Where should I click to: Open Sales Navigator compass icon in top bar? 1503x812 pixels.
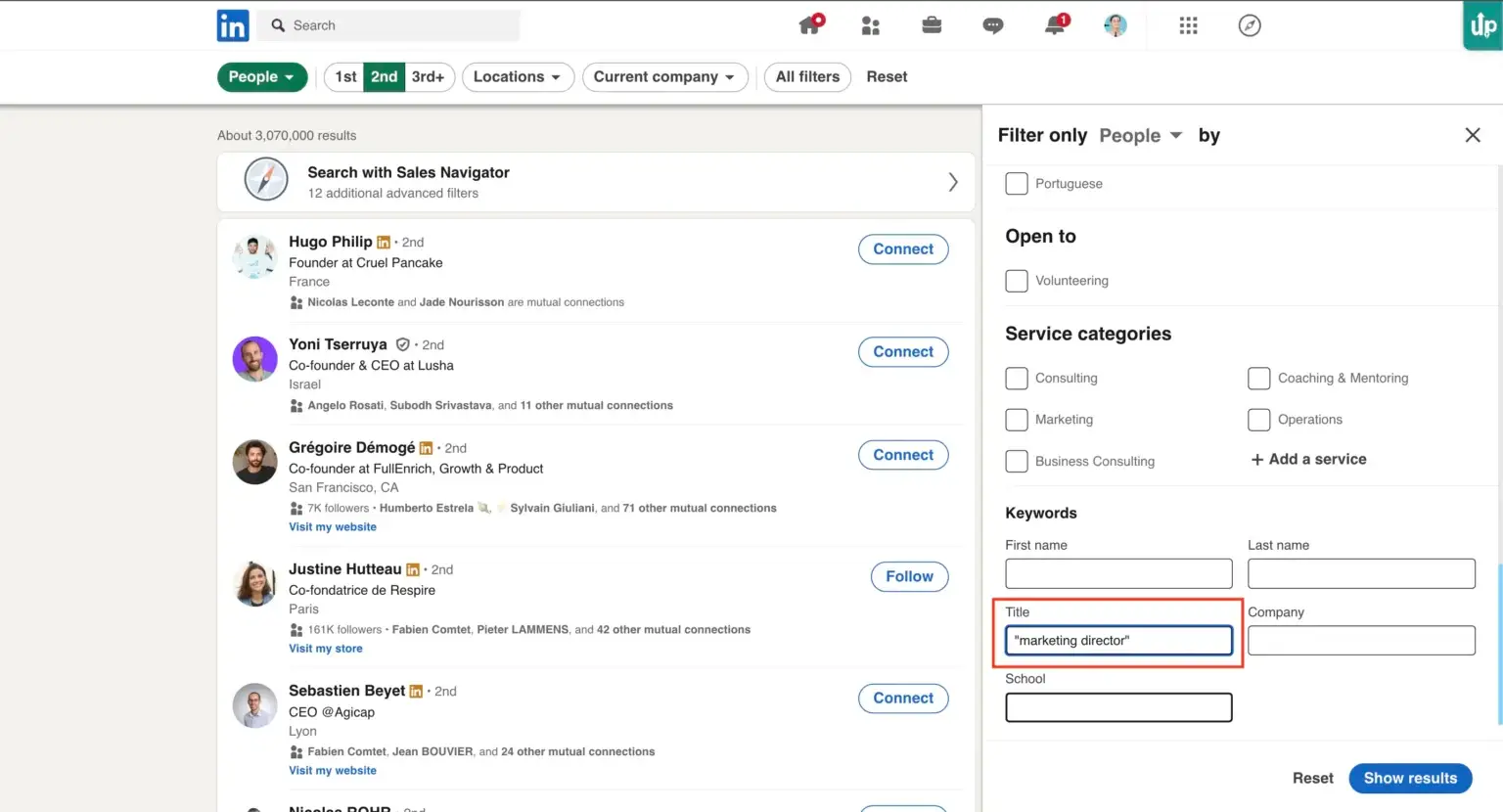tap(1250, 25)
